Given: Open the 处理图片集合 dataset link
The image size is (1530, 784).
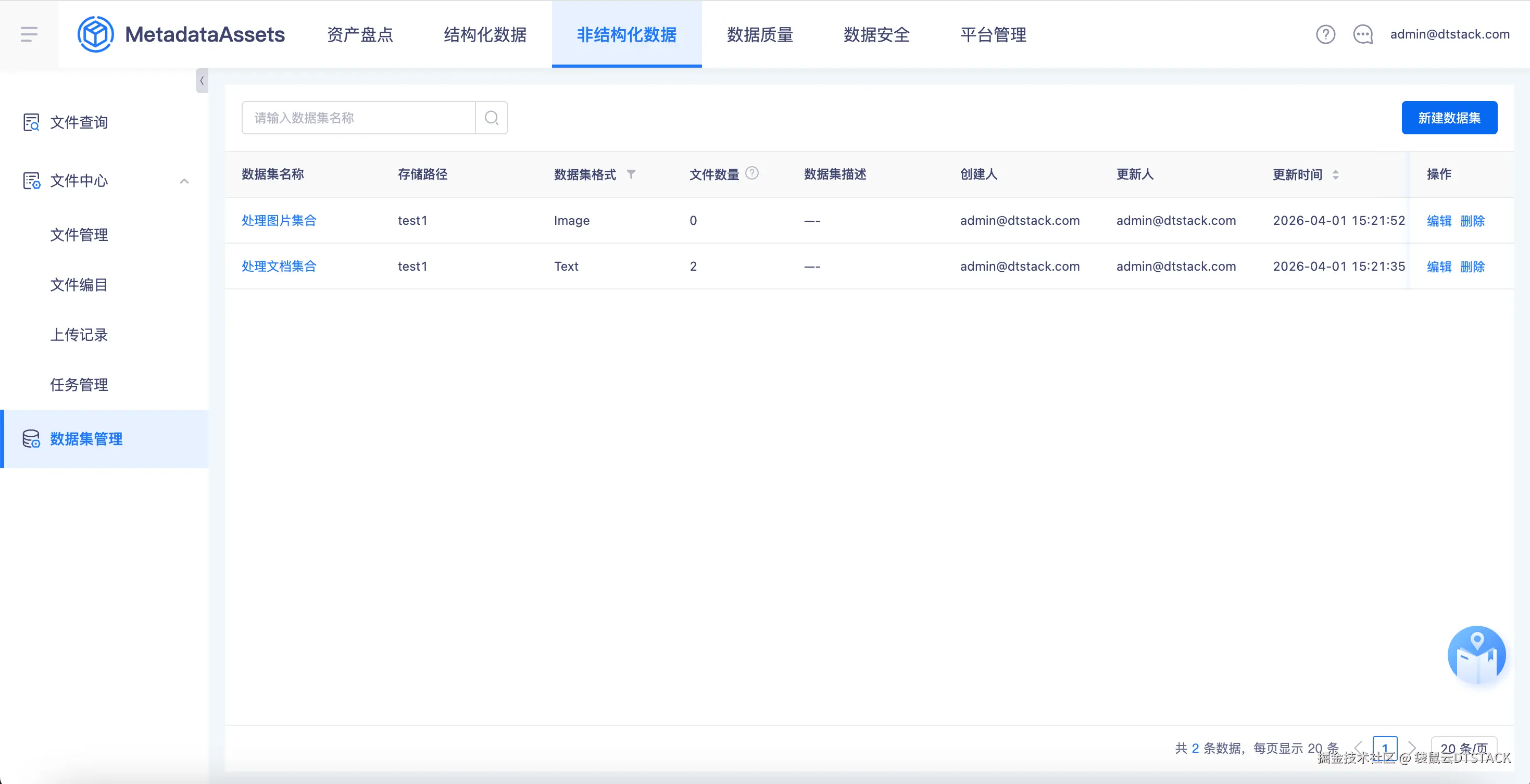Looking at the screenshot, I should [279, 220].
